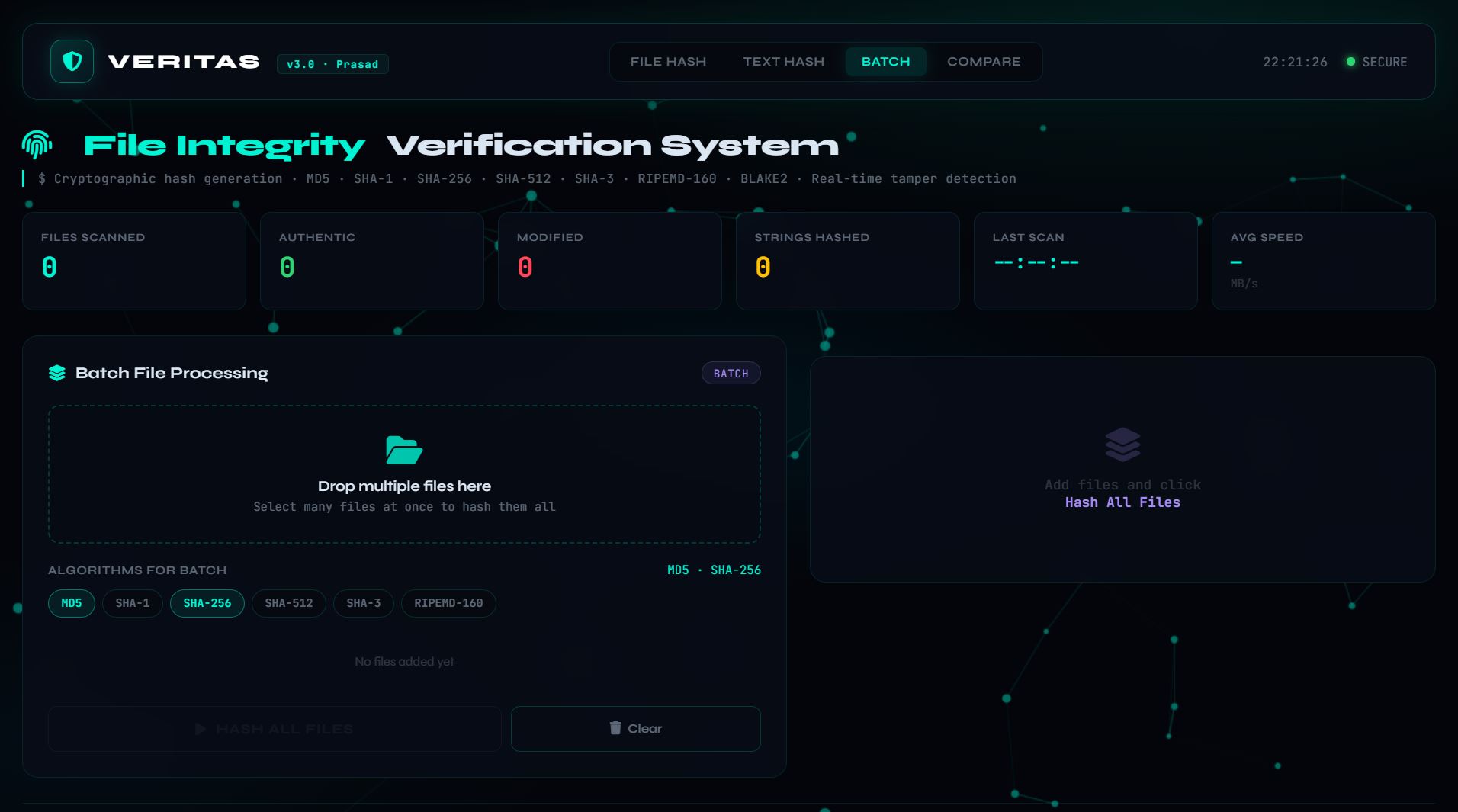The width and height of the screenshot is (1458, 812).
Task: Click the 'Batch File Processing' heading
Action: coord(172,373)
